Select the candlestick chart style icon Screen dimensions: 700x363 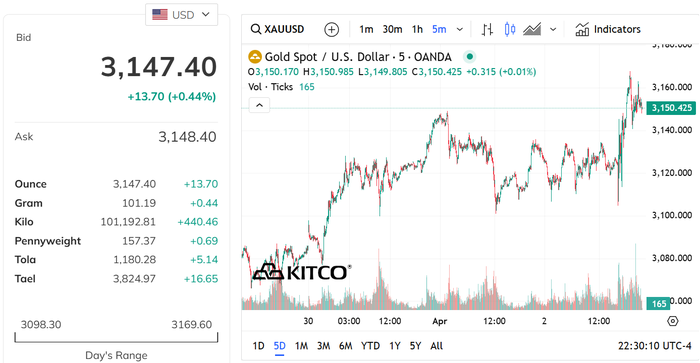click(510, 29)
